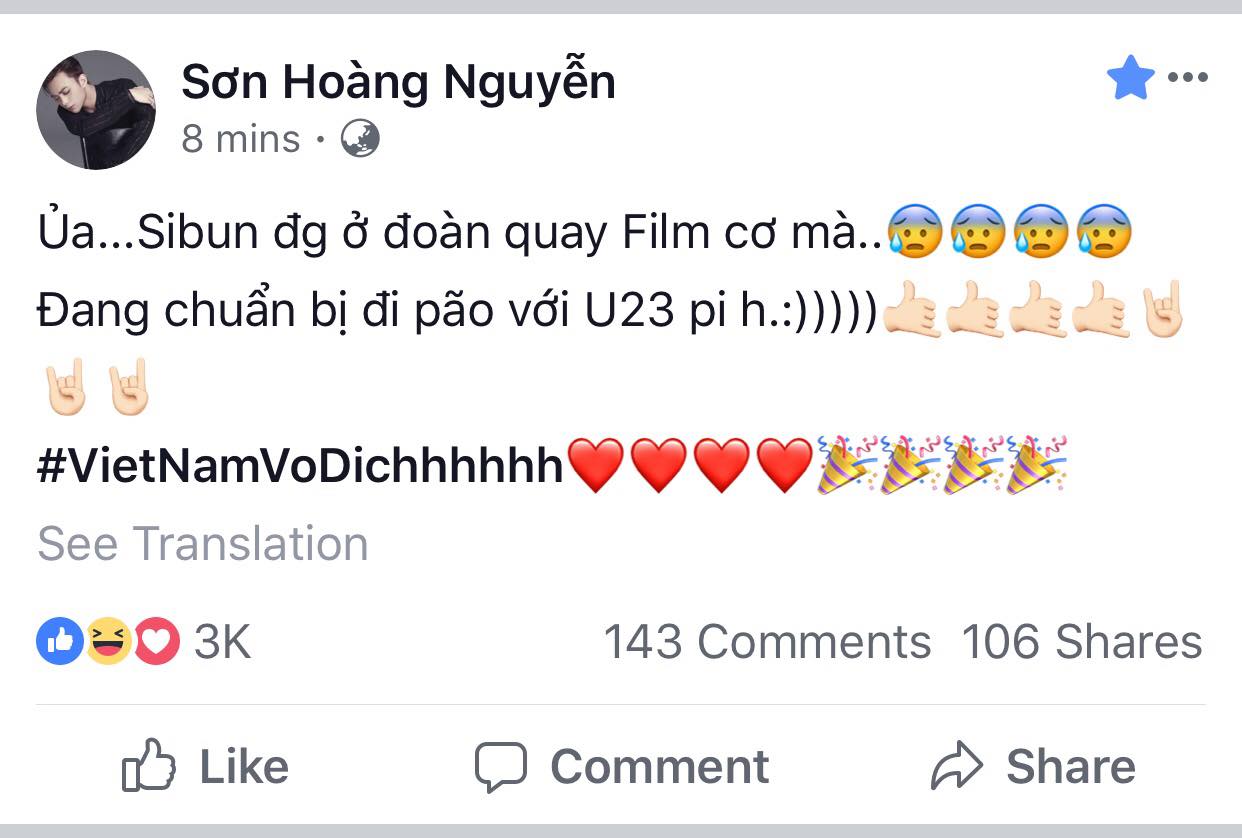View the 106 Shares list
This screenshot has height=838, width=1242.
[1082, 642]
